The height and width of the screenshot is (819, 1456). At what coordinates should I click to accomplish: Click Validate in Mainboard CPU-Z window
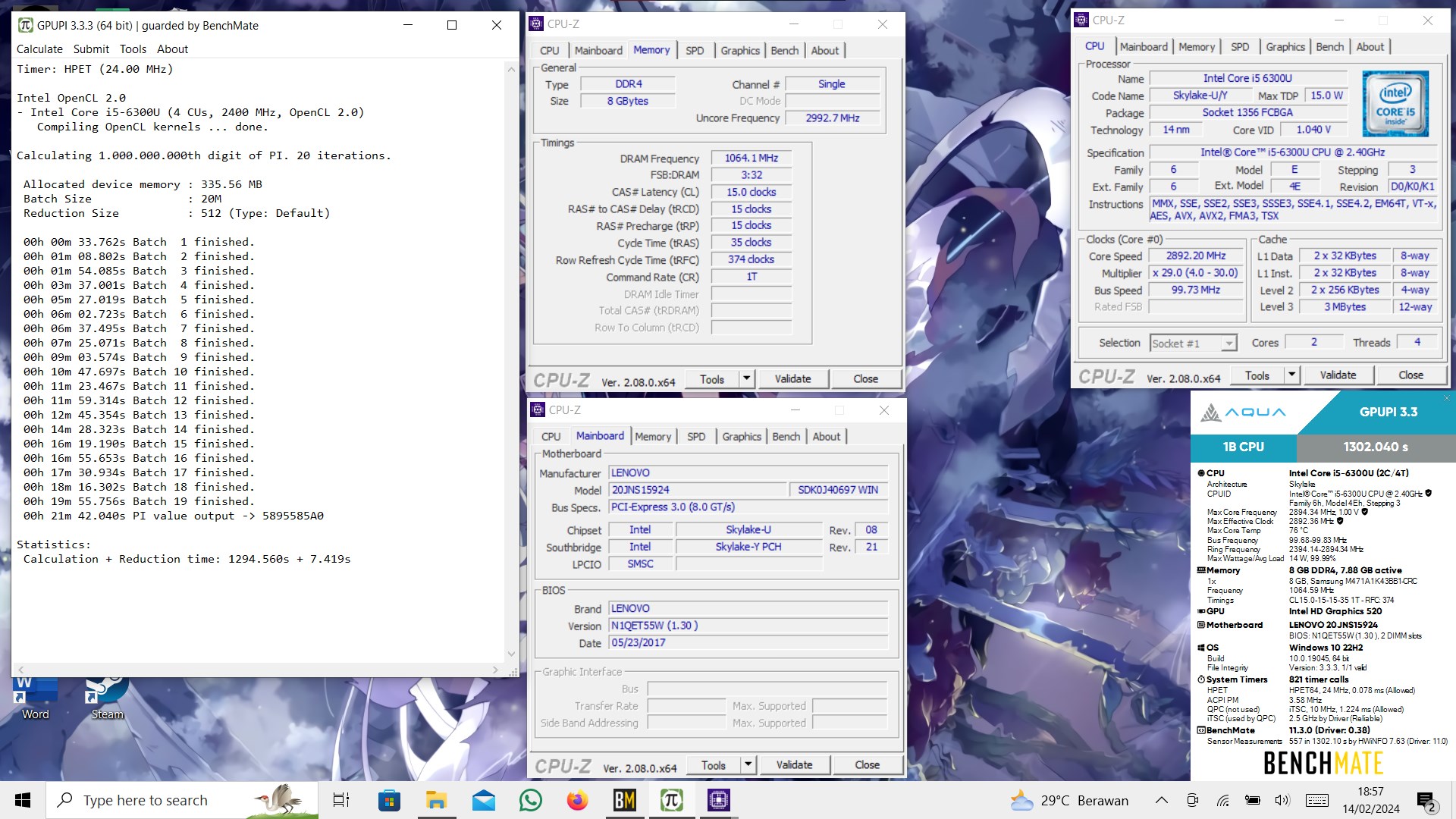point(794,765)
